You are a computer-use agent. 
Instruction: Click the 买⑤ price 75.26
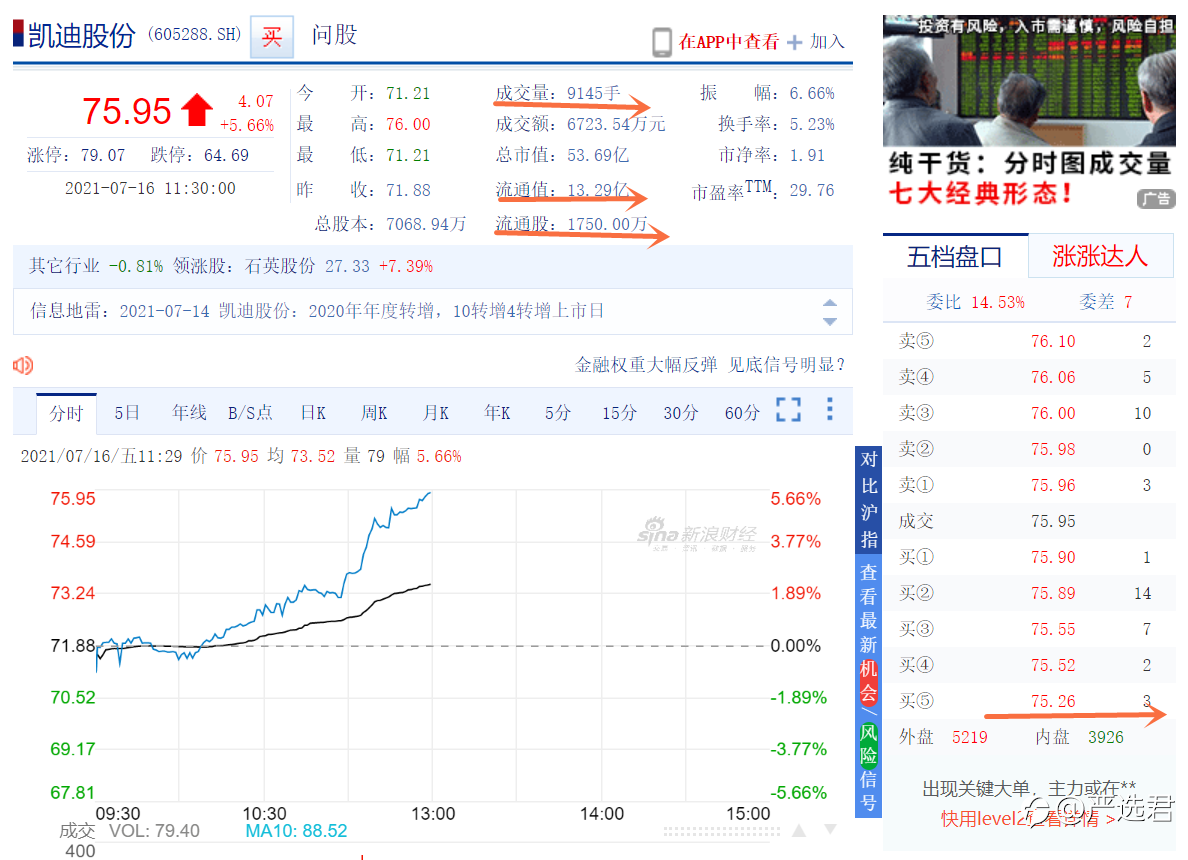(x=1052, y=702)
